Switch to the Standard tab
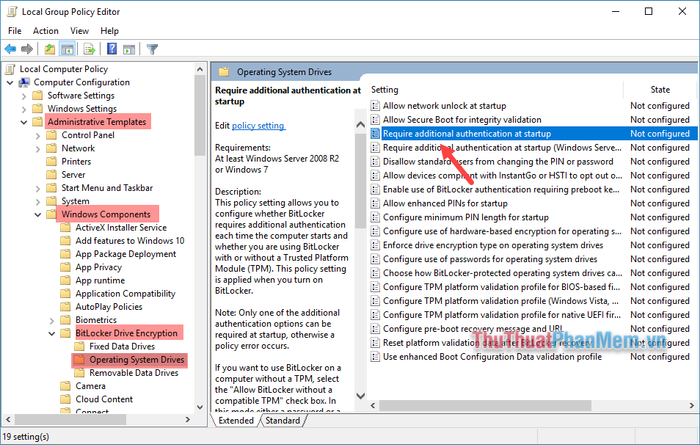 (283, 420)
